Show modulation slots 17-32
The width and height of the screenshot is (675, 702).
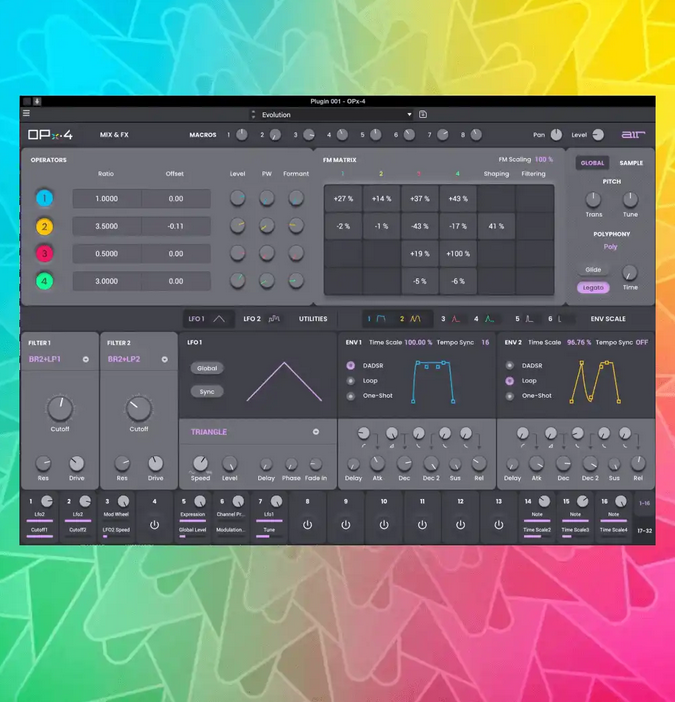(645, 531)
